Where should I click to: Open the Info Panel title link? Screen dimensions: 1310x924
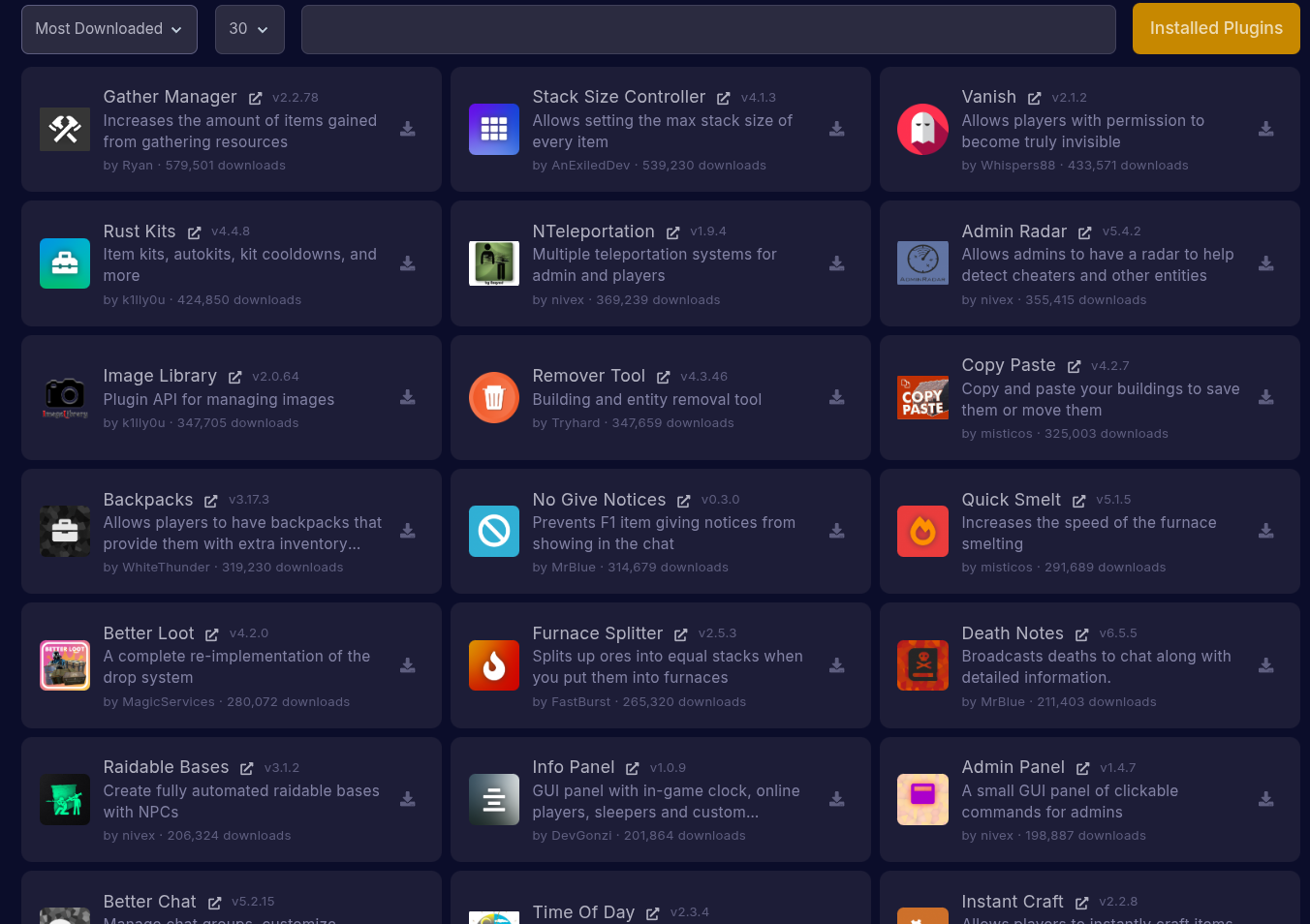pyautogui.click(x=573, y=767)
